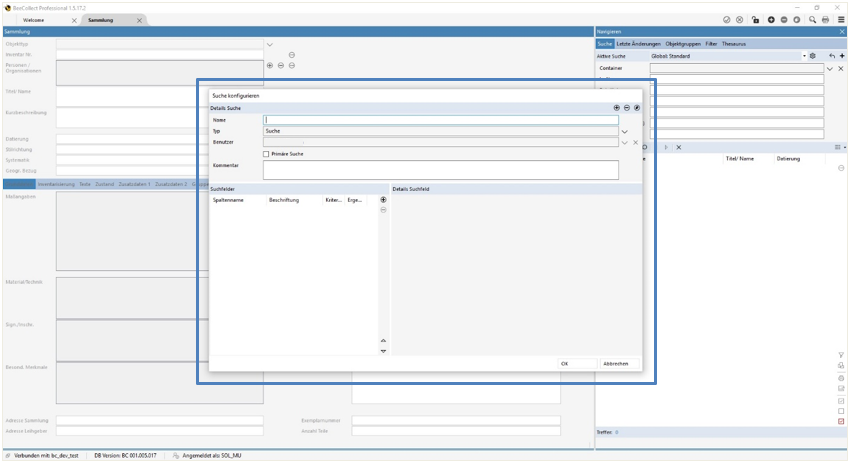Click the Abbrechen button

pos(616,364)
